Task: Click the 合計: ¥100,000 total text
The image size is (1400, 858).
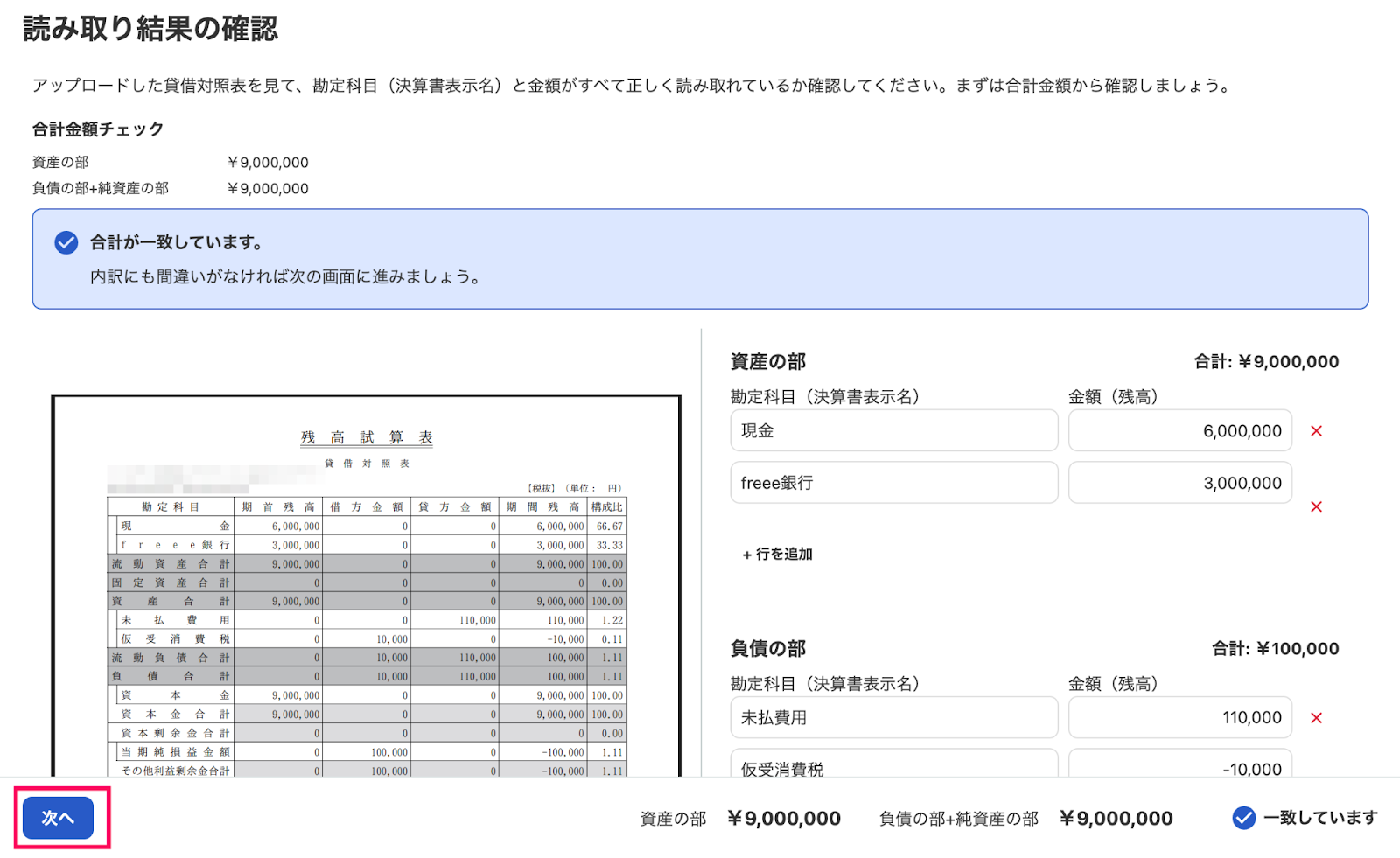Action: click(1276, 649)
